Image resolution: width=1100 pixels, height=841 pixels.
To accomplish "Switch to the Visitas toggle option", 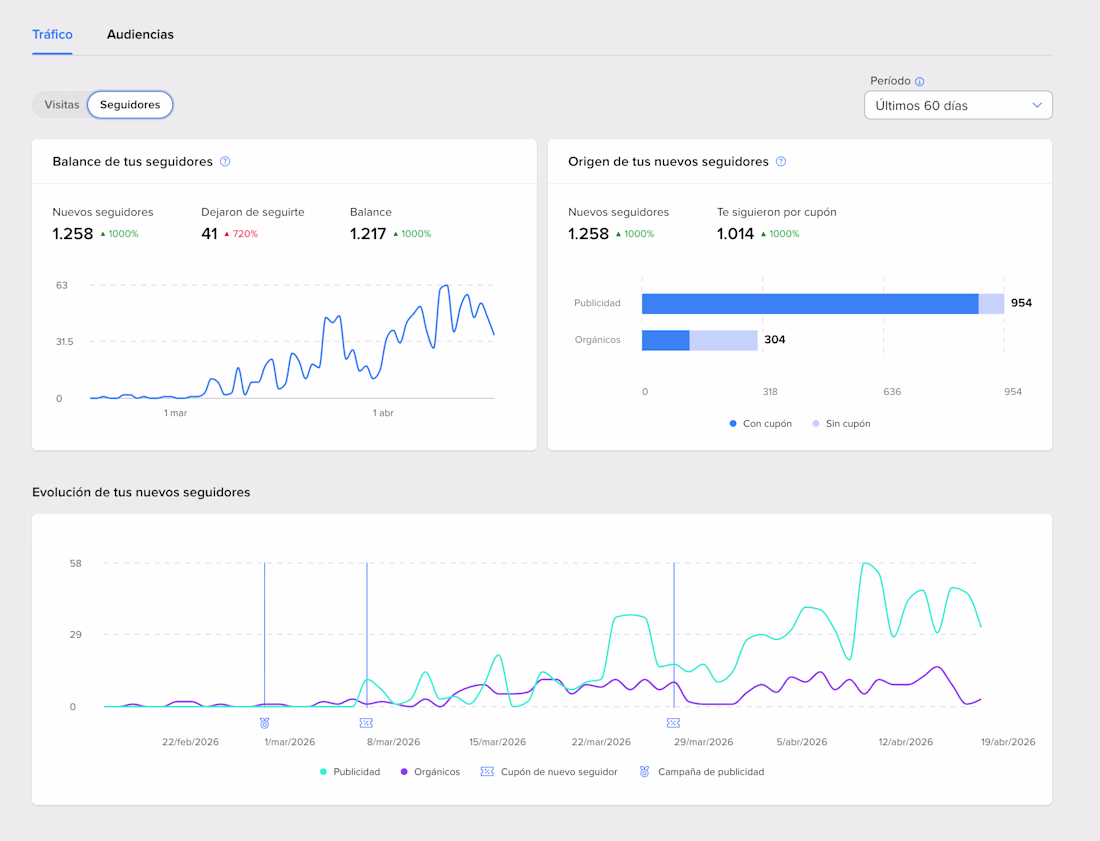I will click(x=62, y=105).
